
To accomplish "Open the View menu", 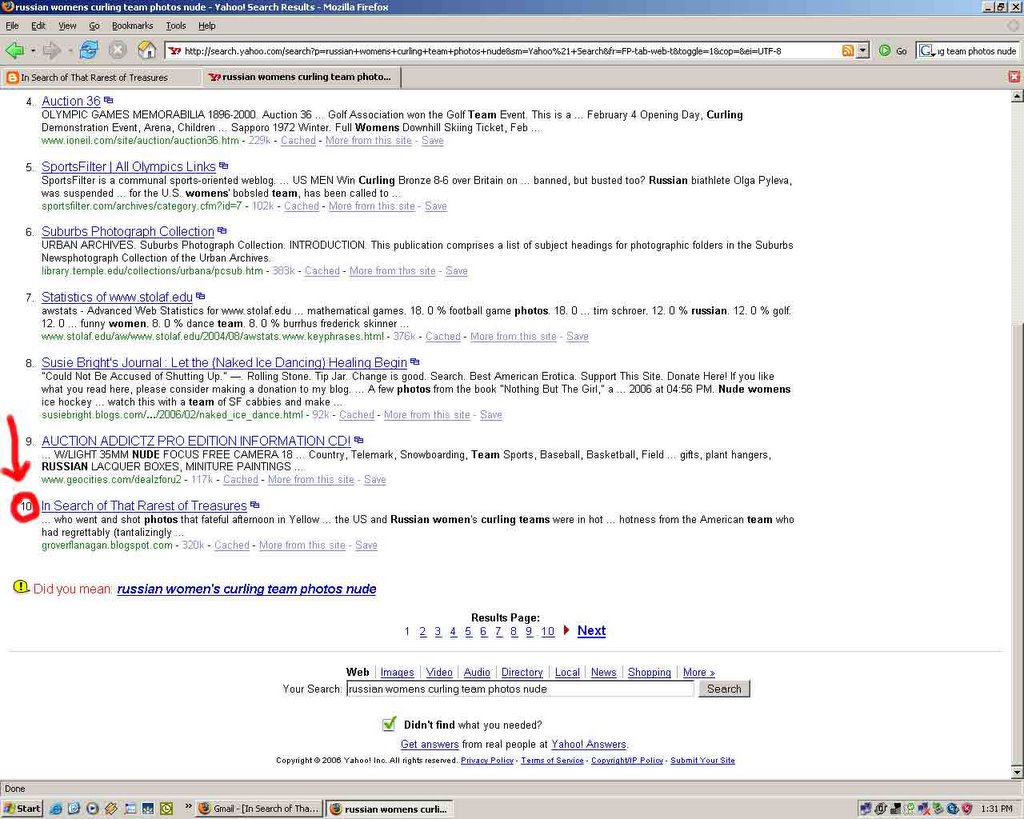I will [x=67, y=25].
